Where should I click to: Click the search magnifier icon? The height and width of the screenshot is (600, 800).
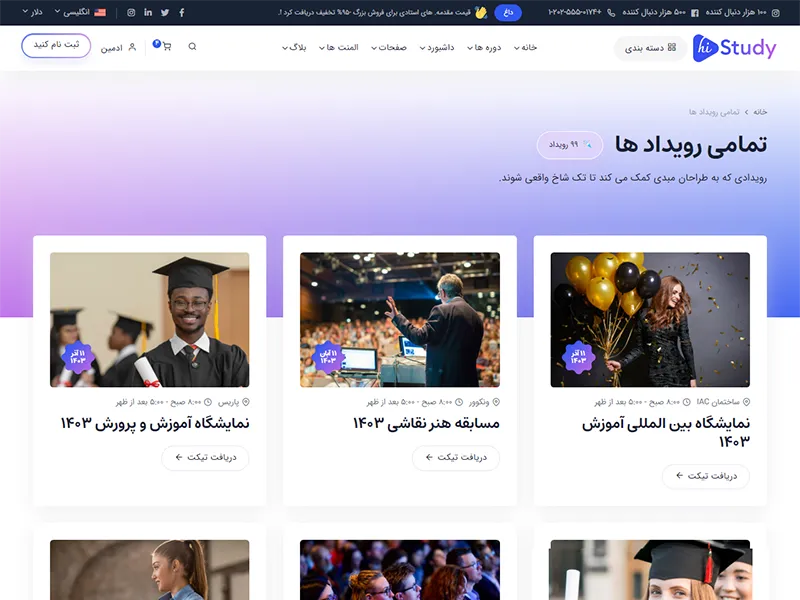click(x=192, y=46)
